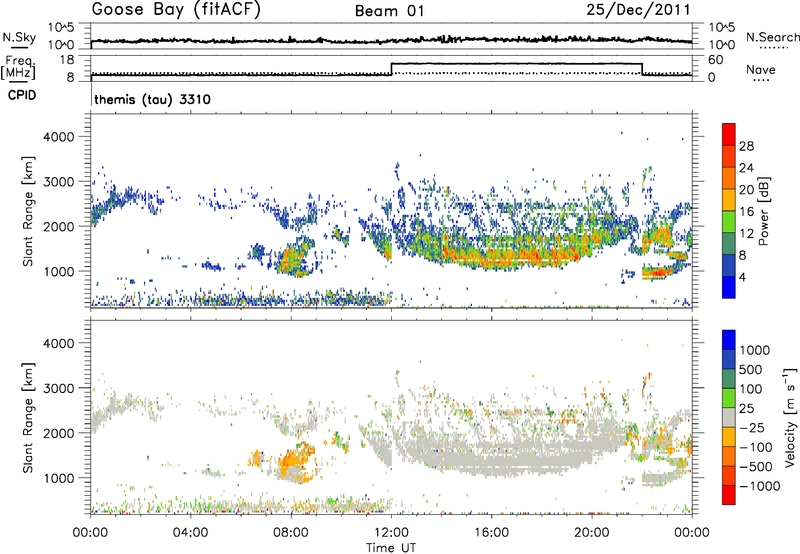Click the '4000' tick on power plot axis
The width and height of the screenshot is (800, 554).
(58, 137)
